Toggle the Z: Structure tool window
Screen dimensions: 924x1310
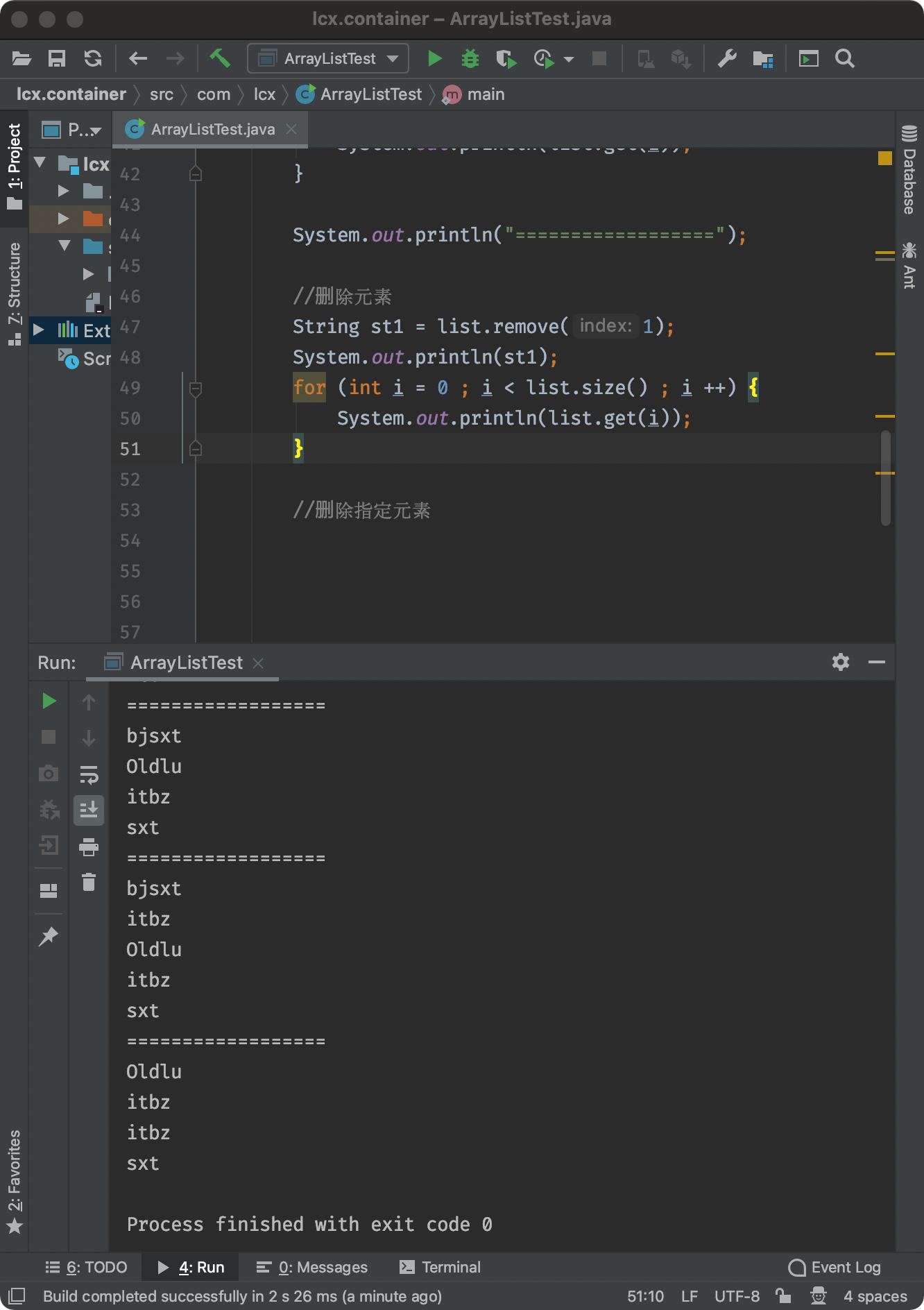[x=15, y=294]
